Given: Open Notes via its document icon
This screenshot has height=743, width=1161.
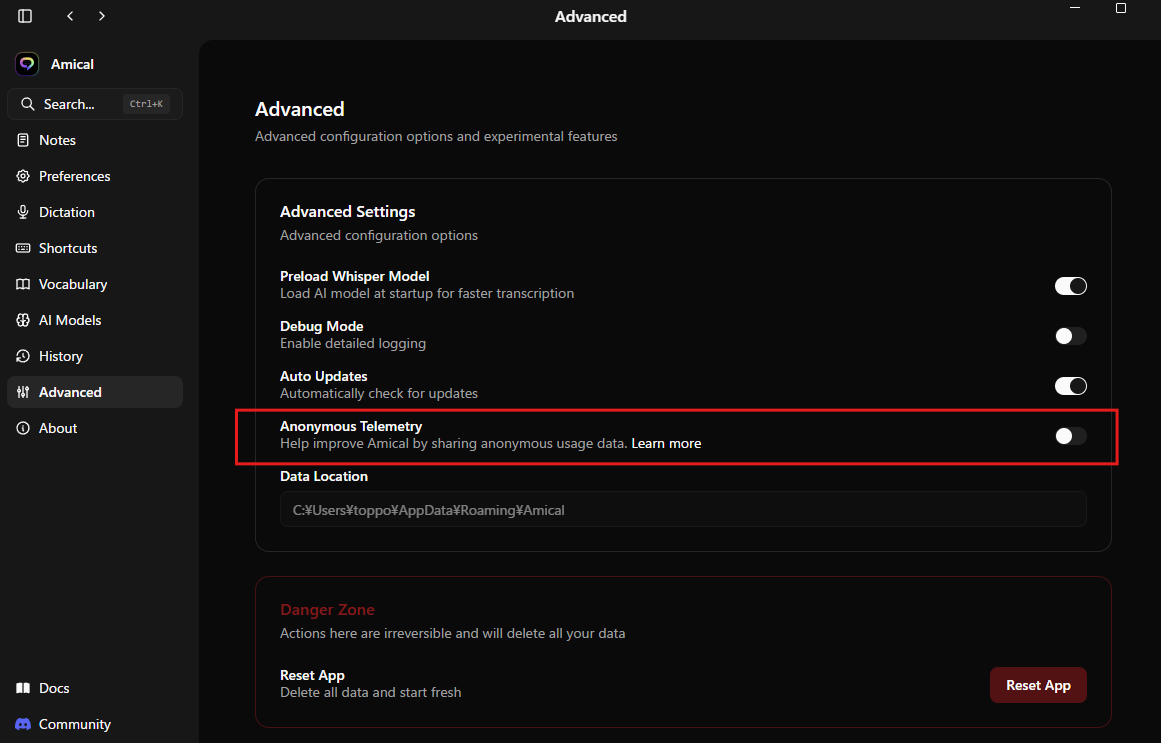Looking at the screenshot, I should (x=23, y=140).
